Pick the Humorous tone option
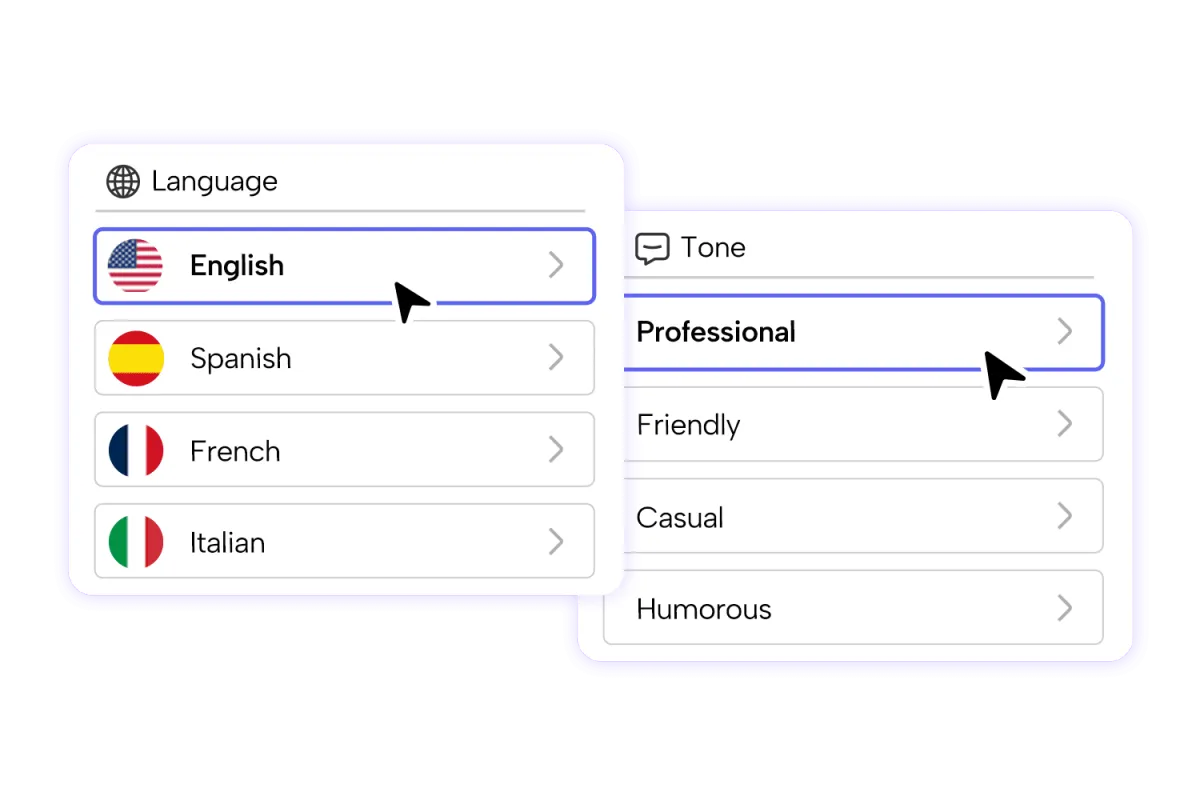The height and width of the screenshot is (800, 1200). pos(704,609)
